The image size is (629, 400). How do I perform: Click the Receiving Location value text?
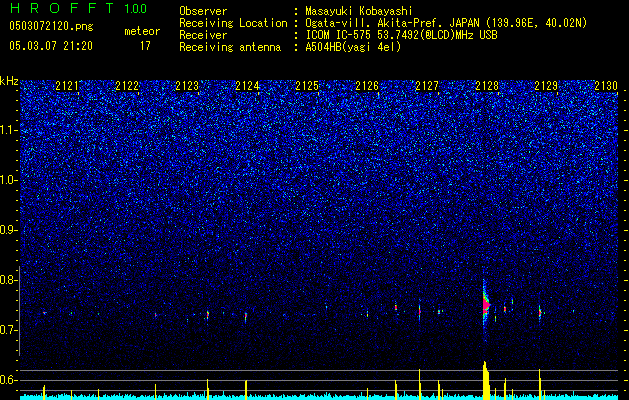click(446, 23)
